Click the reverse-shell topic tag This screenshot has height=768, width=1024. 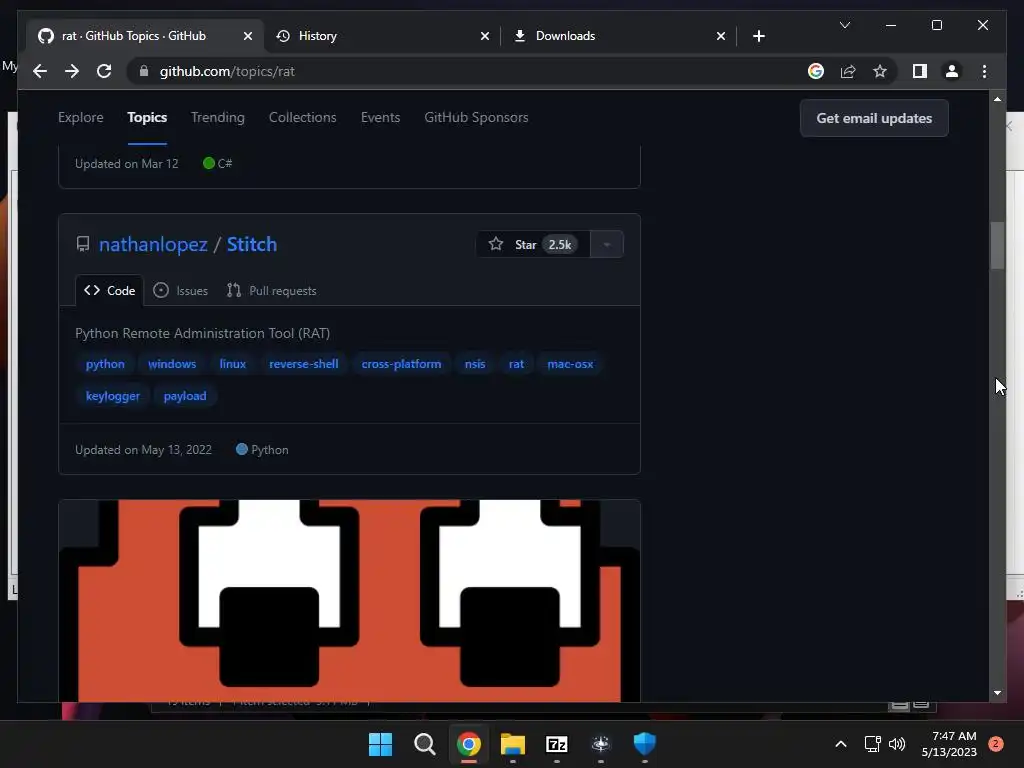(x=304, y=364)
